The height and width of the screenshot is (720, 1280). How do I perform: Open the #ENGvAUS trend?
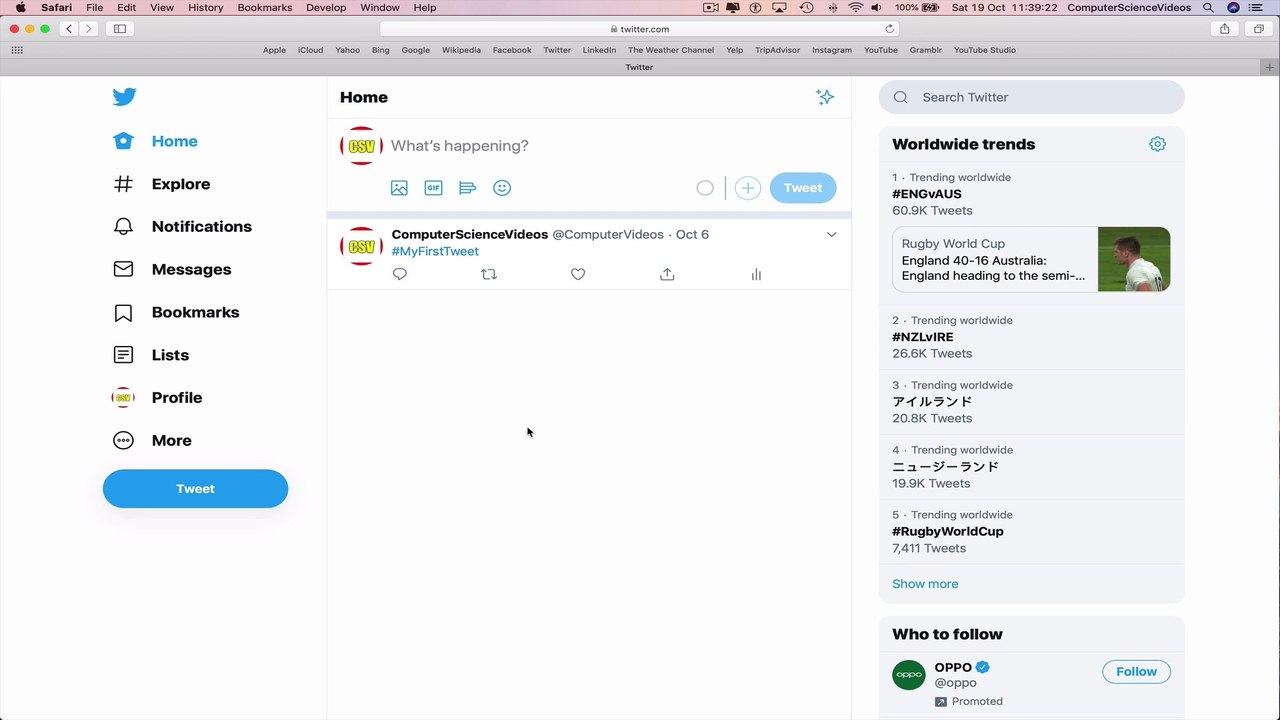tap(927, 194)
